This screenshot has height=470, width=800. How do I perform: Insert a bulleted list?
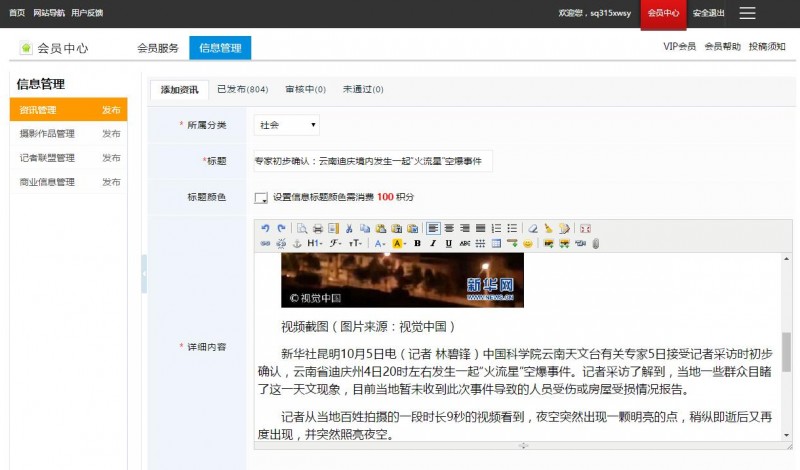coord(512,228)
